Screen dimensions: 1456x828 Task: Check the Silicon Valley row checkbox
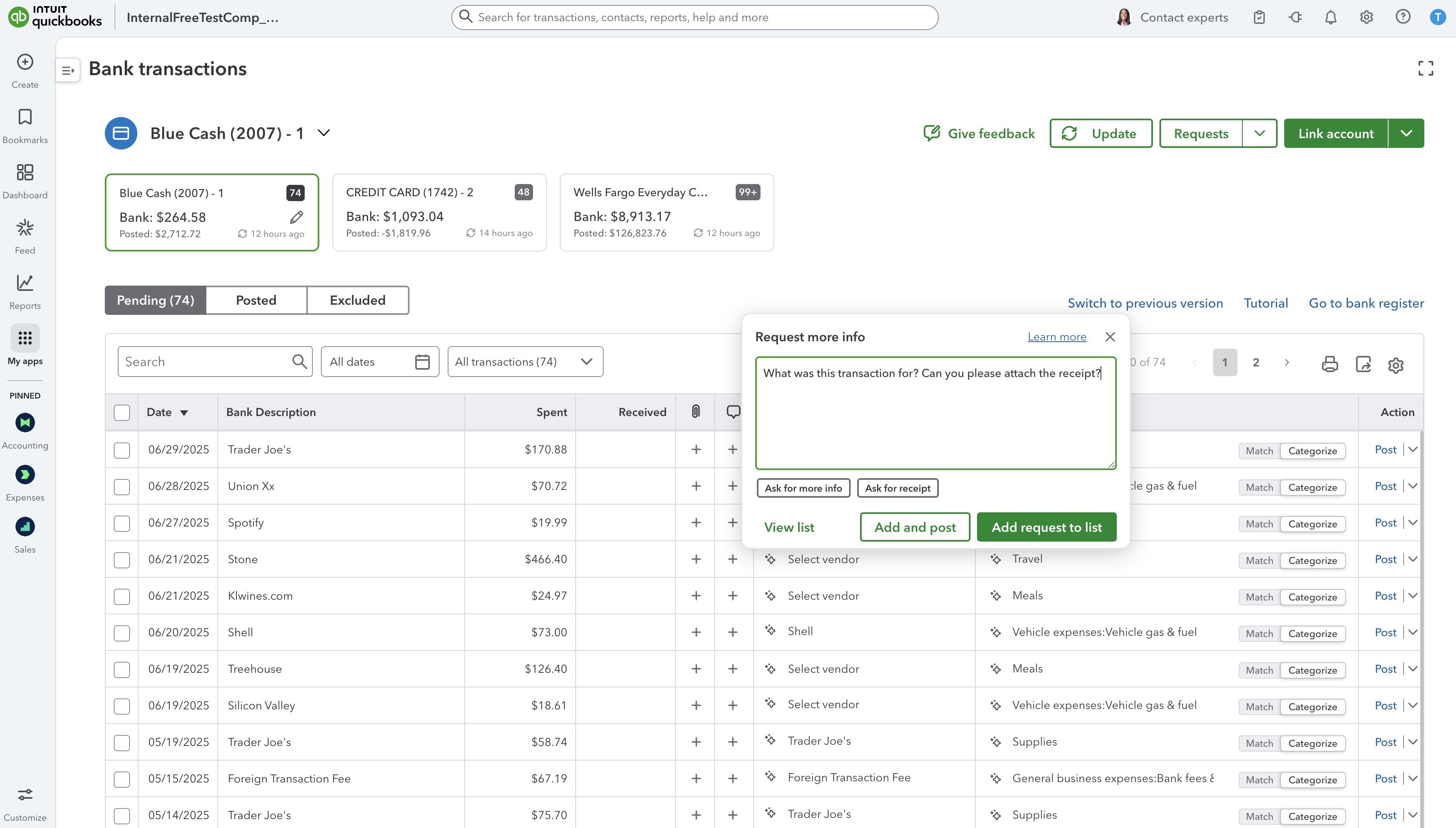coord(121,706)
